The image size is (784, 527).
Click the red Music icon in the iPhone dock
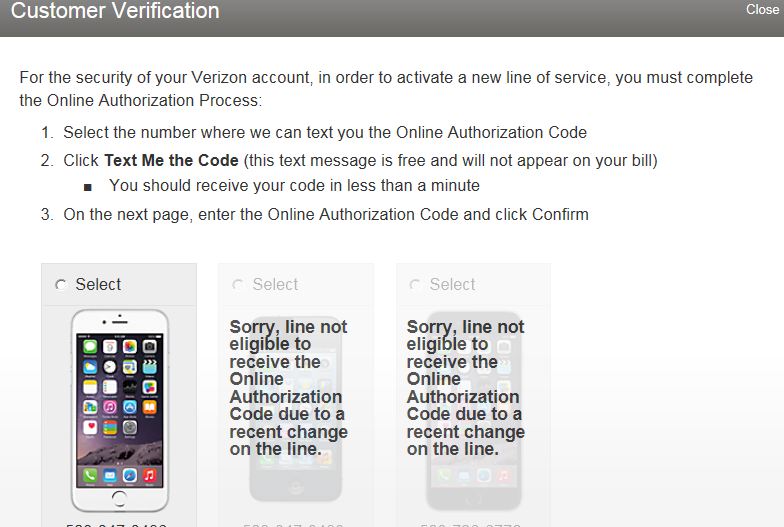point(150,475)
